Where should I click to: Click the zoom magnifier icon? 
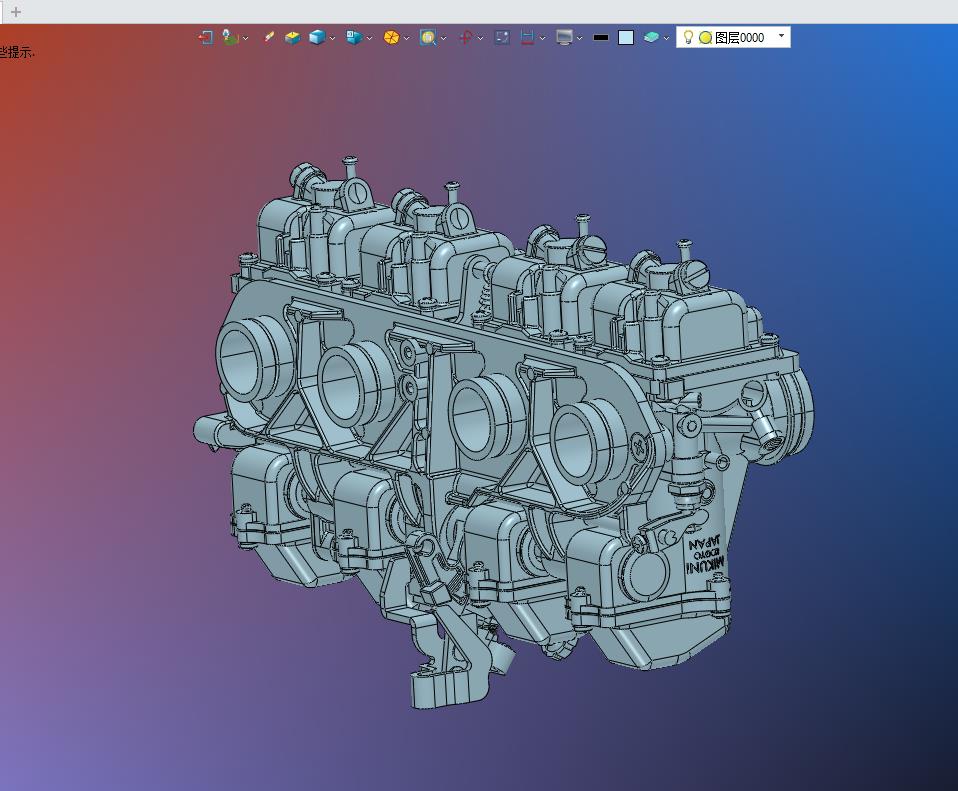[428, 37]
